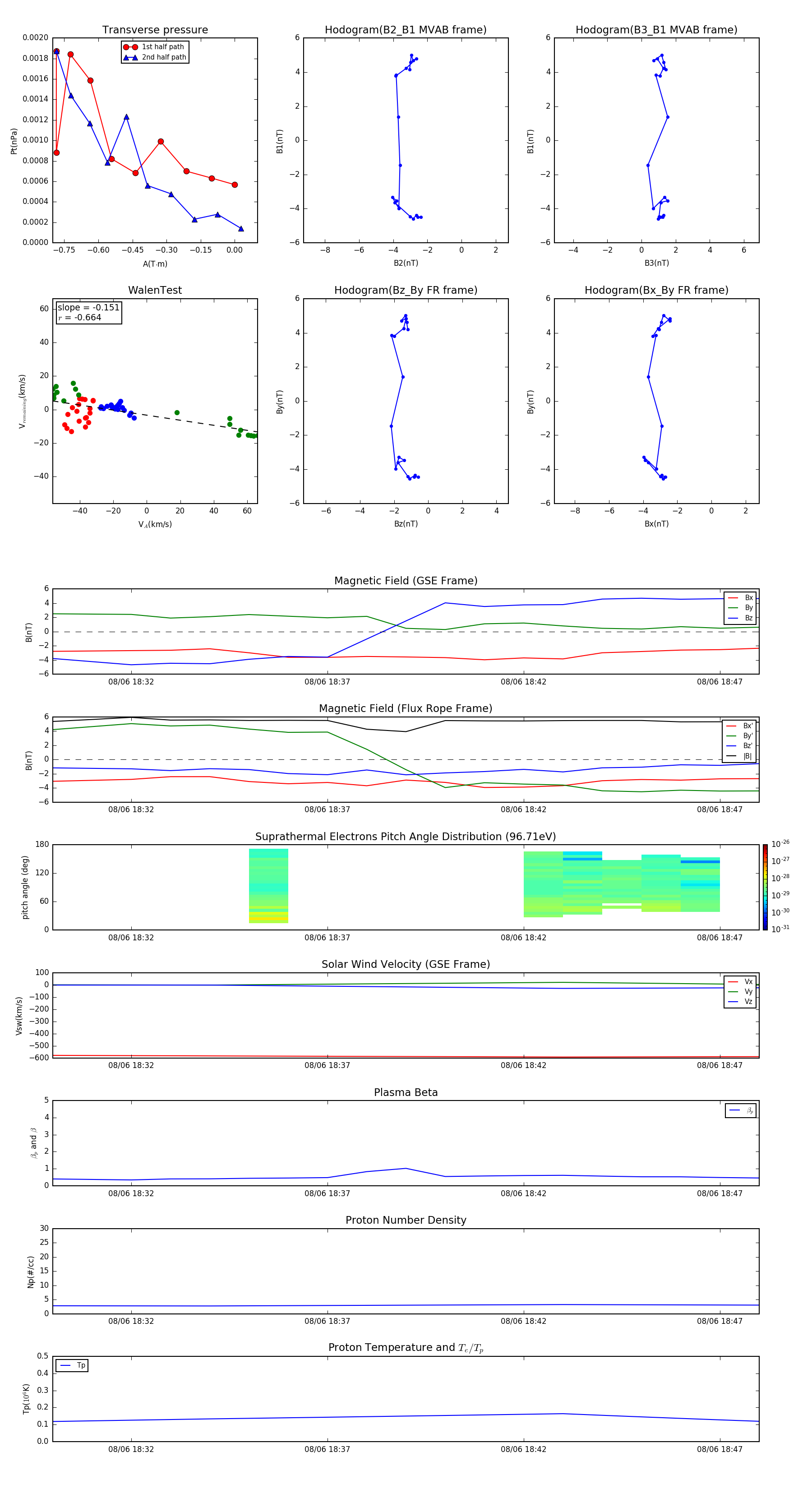Click the 'Solar Wind Velocity (GSE Frame)' title

tap(406, 965)
